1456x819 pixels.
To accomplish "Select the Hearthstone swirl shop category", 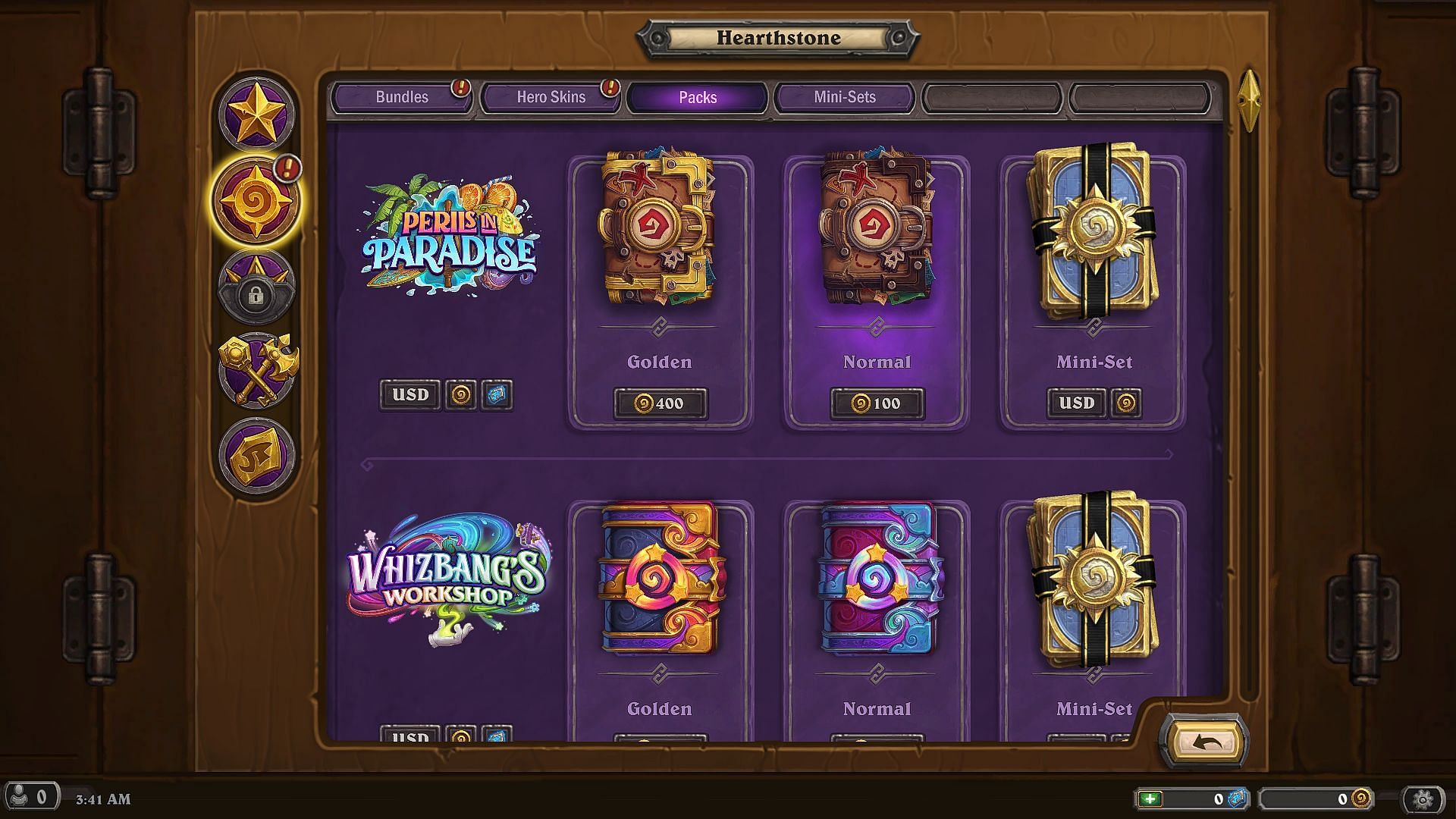I will point(256,200).
